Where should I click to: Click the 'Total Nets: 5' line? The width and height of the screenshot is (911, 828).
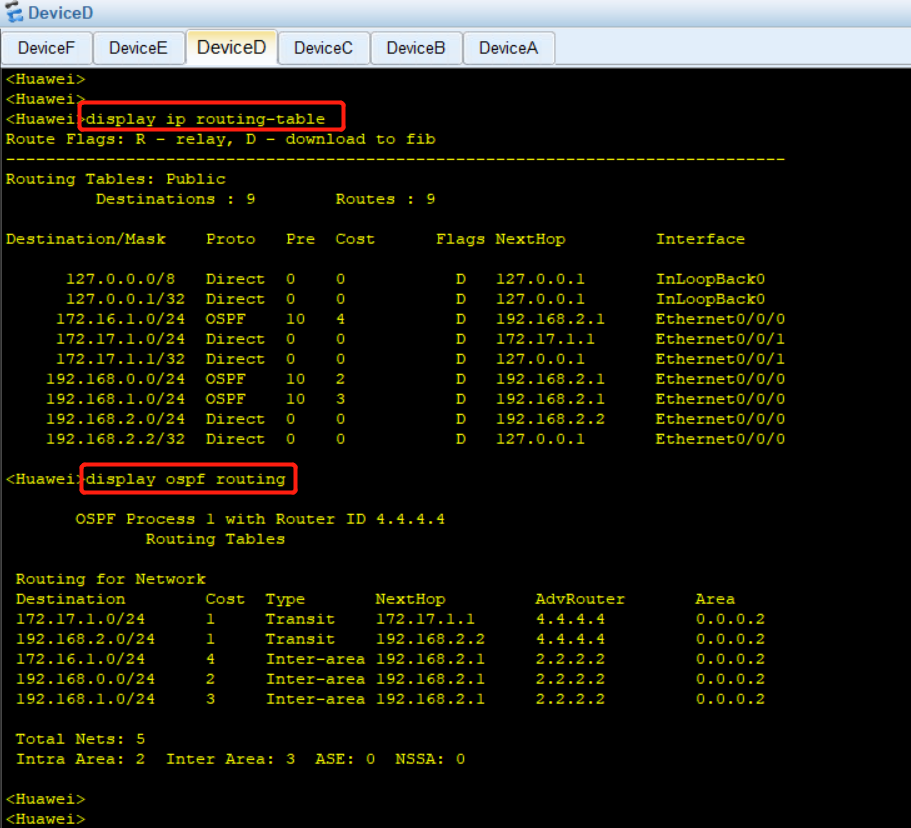click(x=80, y=739)
